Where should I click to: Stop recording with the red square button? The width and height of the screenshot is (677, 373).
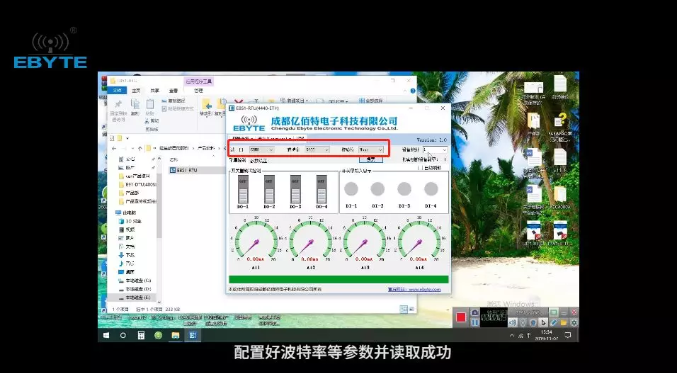[461, 317]
